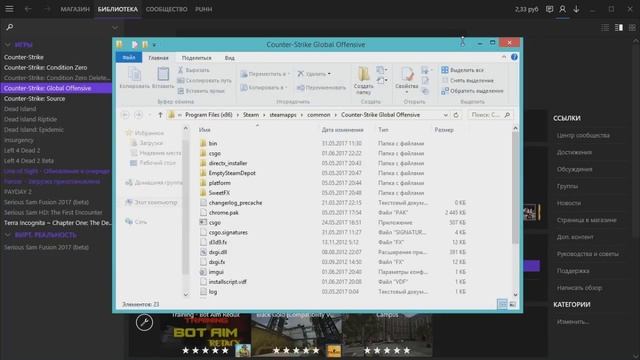Click the csgo application file icon
This screenshot has height=360, width=640.
(x=203, y=222)
